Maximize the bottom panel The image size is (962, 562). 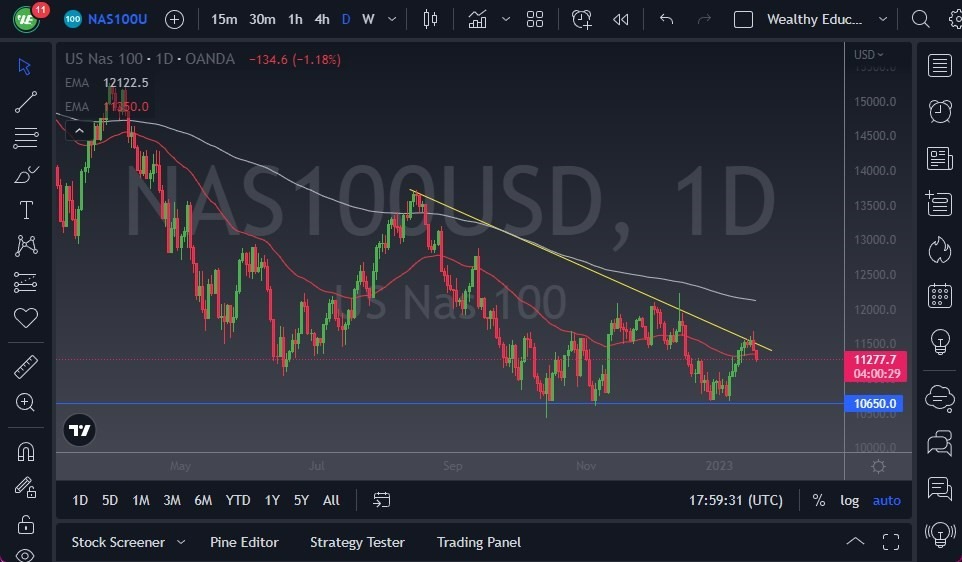(891, 542)
